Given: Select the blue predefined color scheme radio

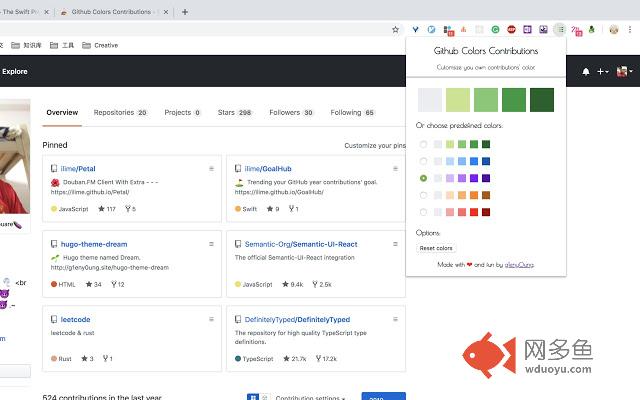Looking at the screenshot, I should pos(423,161).
